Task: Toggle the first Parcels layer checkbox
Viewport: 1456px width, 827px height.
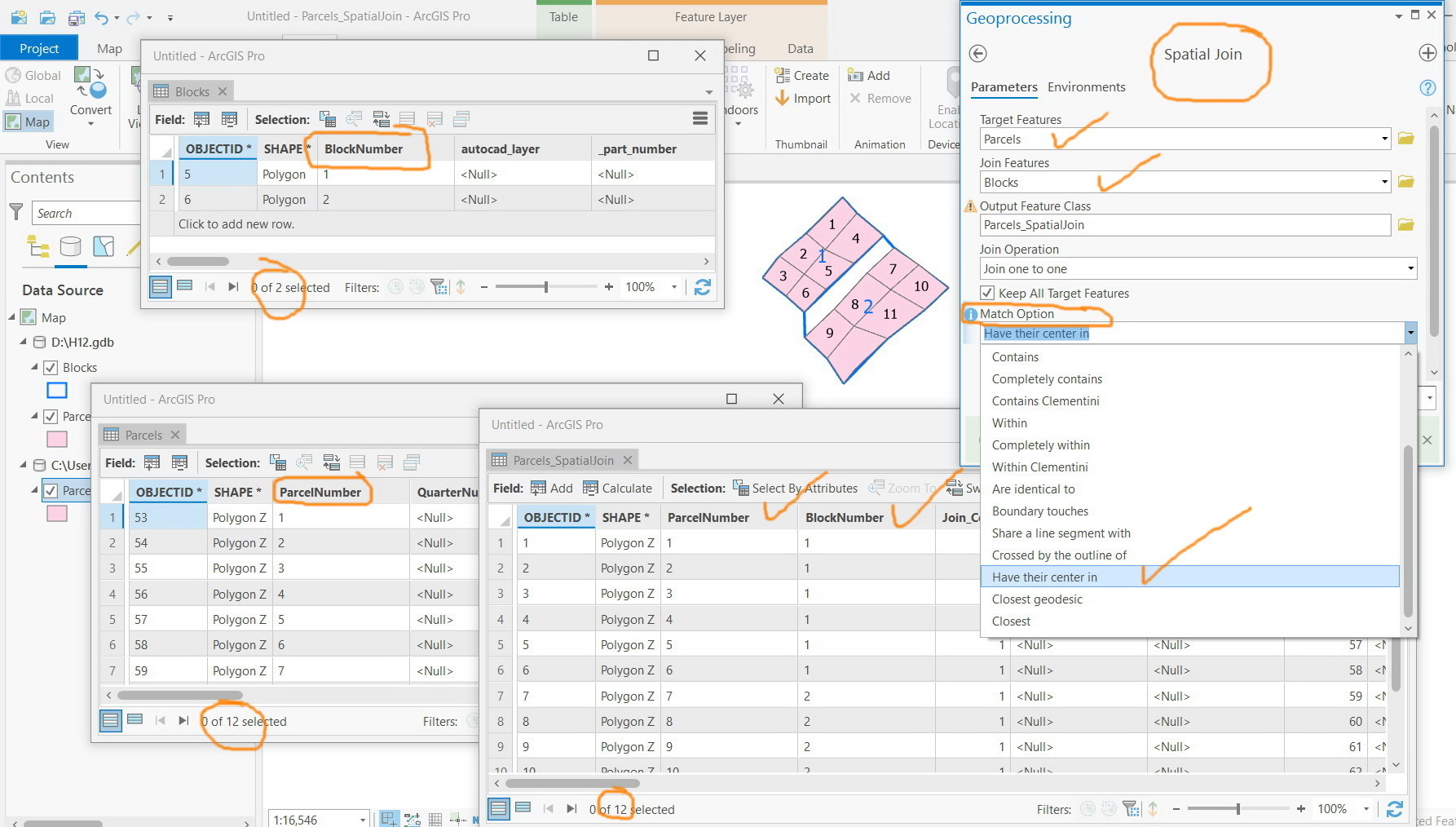Action: pos(51,416)
